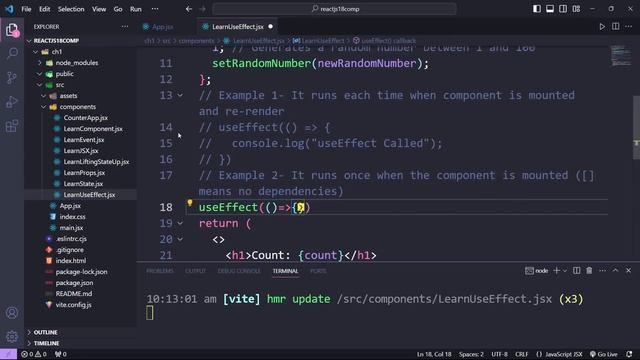
Task: Kill terminal with trash icon
Action: tap(589, 271)
